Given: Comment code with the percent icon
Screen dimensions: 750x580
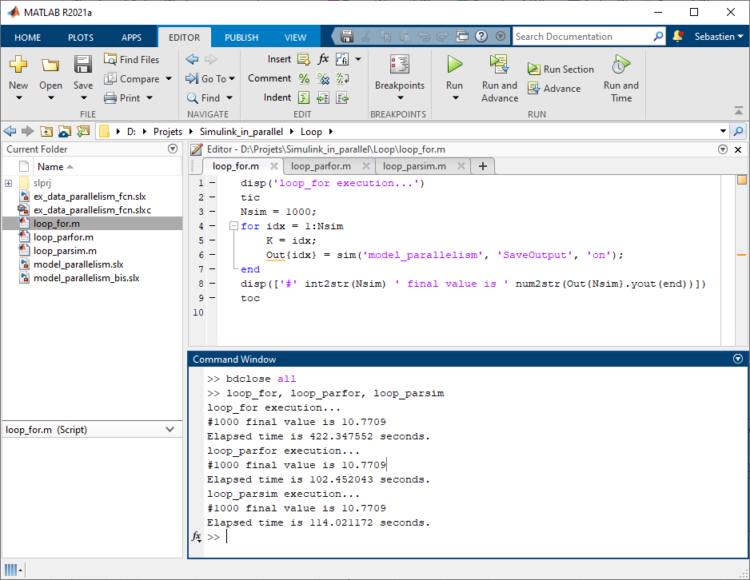Looking at the screenshot, I should click(x=304, y=78).
